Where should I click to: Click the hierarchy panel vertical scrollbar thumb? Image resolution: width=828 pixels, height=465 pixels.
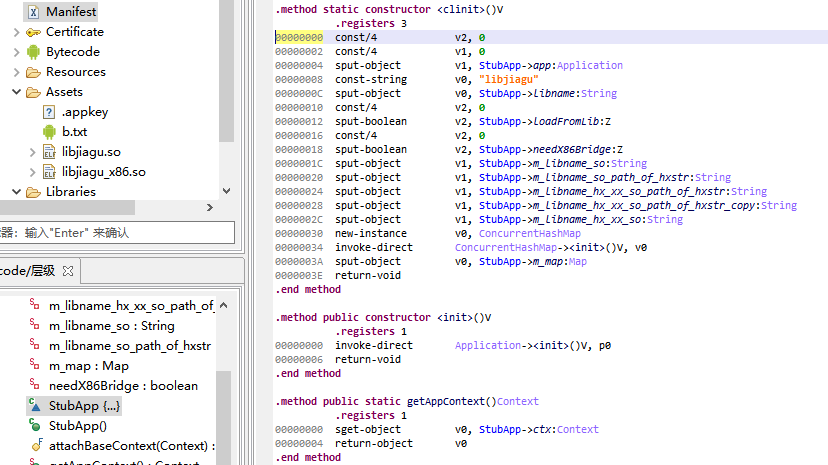[x=224, y=417]
